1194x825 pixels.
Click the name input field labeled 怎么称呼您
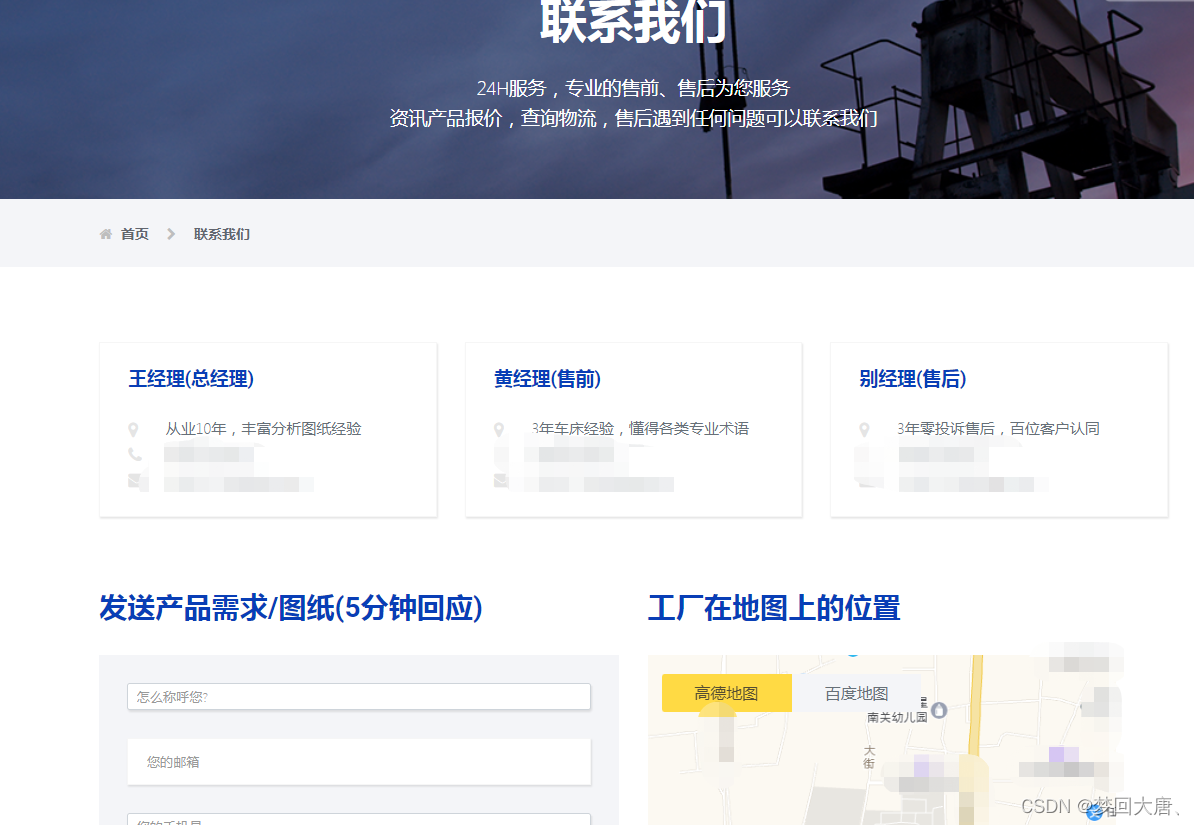pyautogui.click(x=358, y=695)
